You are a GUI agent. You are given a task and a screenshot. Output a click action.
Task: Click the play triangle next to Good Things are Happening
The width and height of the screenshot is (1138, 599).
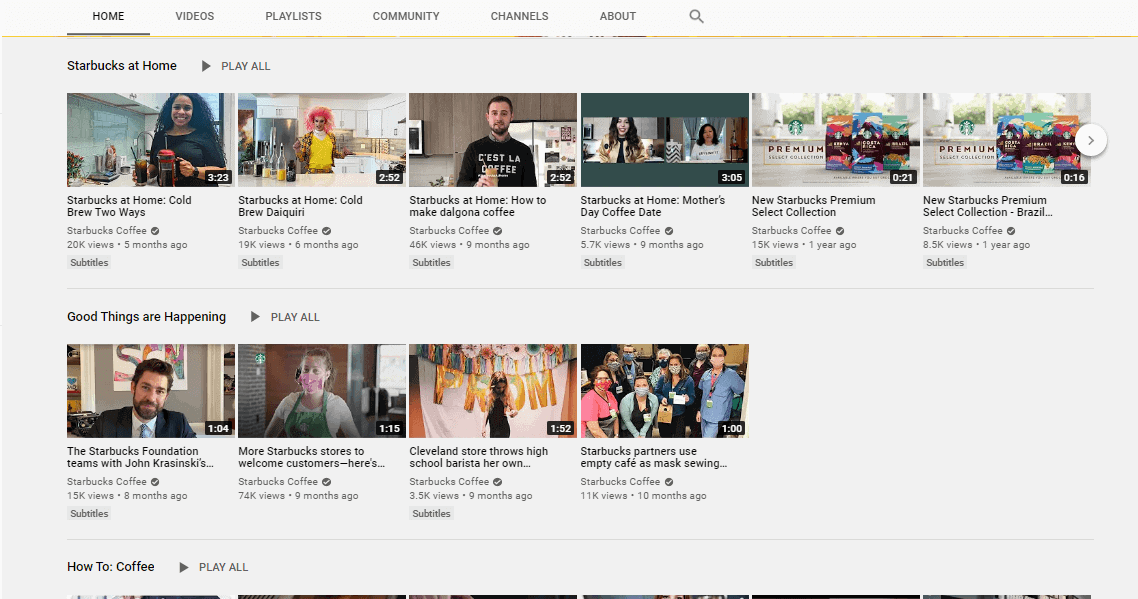pos(255,316)
